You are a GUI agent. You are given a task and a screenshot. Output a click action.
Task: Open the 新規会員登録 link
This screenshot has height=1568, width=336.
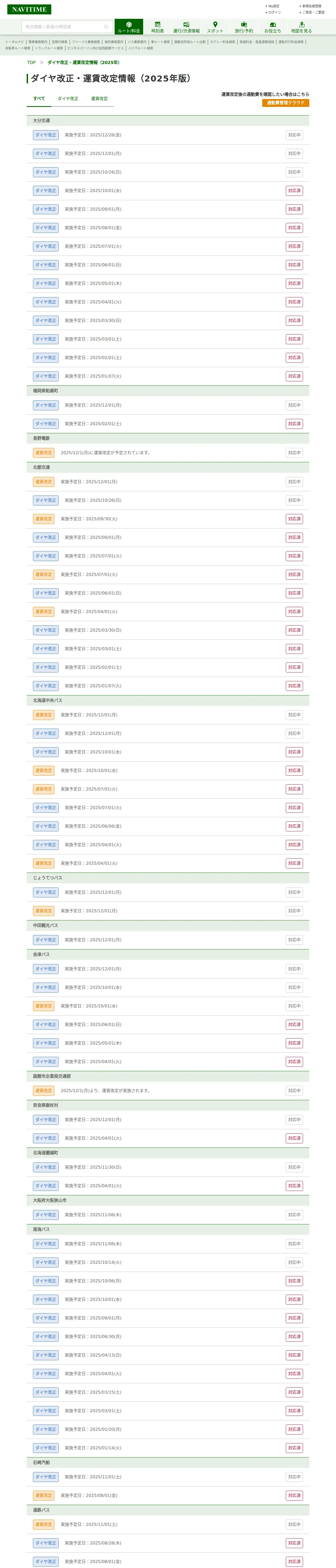pos(312,6)
